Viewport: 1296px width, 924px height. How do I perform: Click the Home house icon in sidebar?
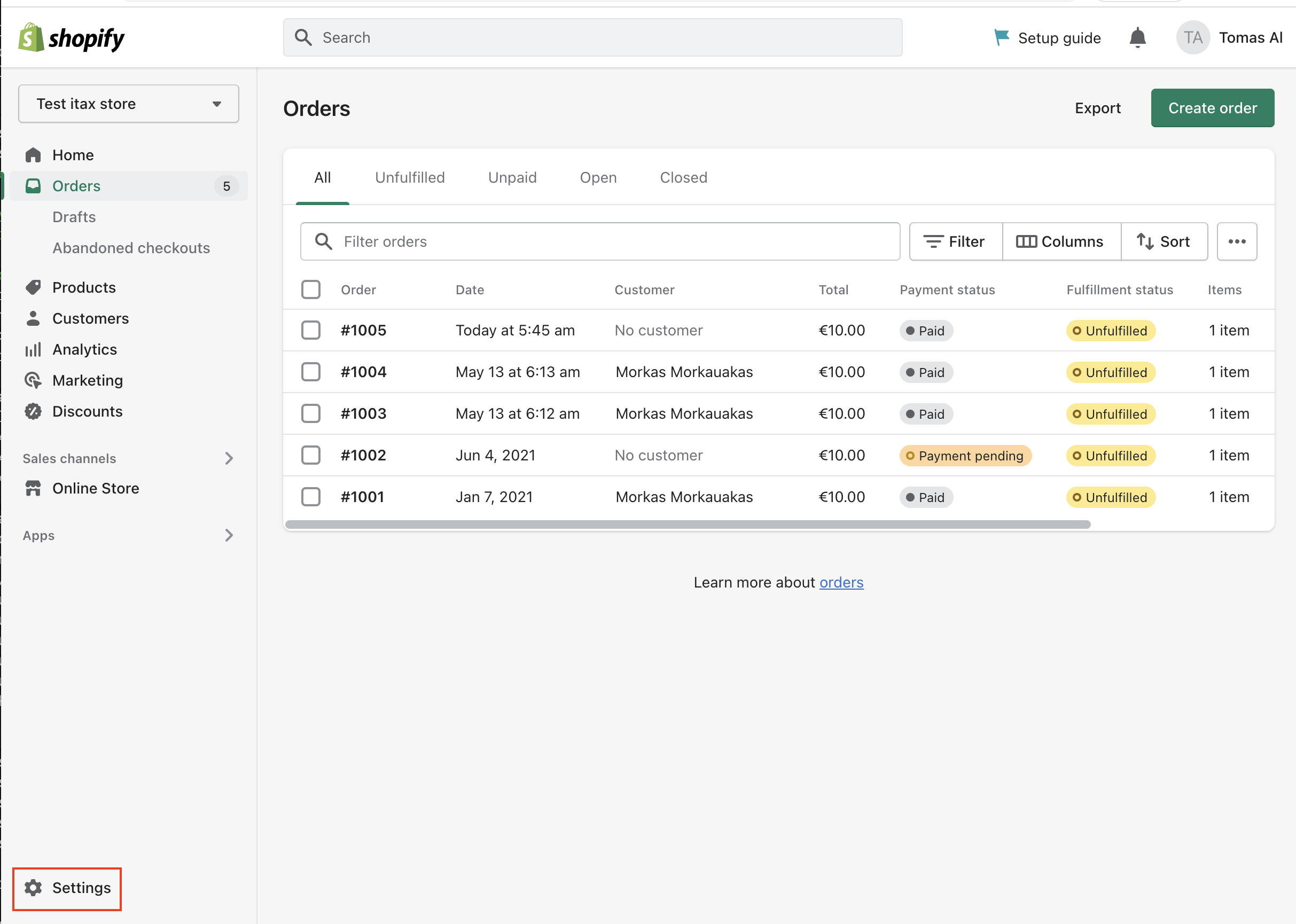pyautogui.click(x=33, y=155)
